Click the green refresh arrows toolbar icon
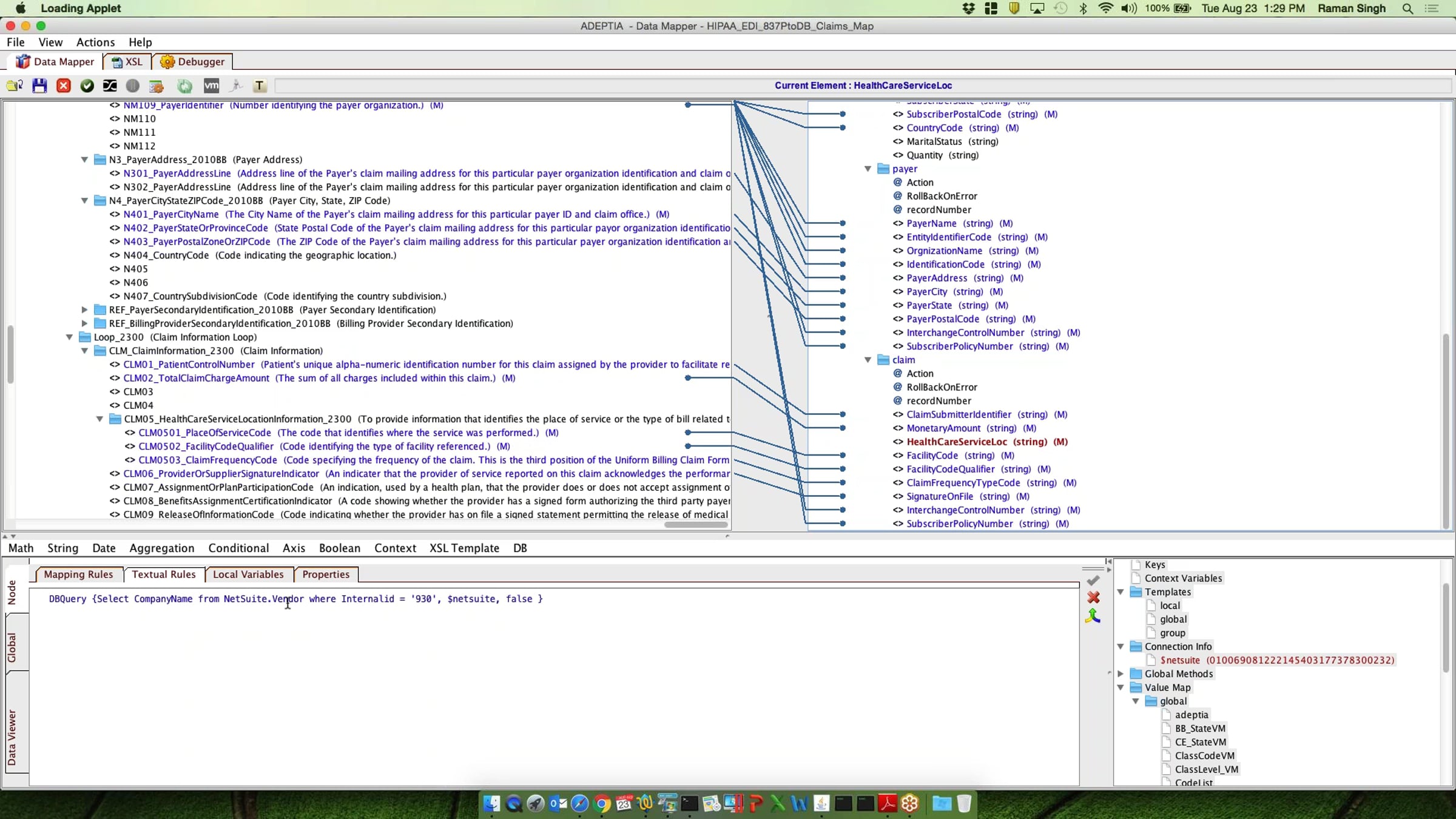The image size is (1456, 819). [x=184, y=86]
